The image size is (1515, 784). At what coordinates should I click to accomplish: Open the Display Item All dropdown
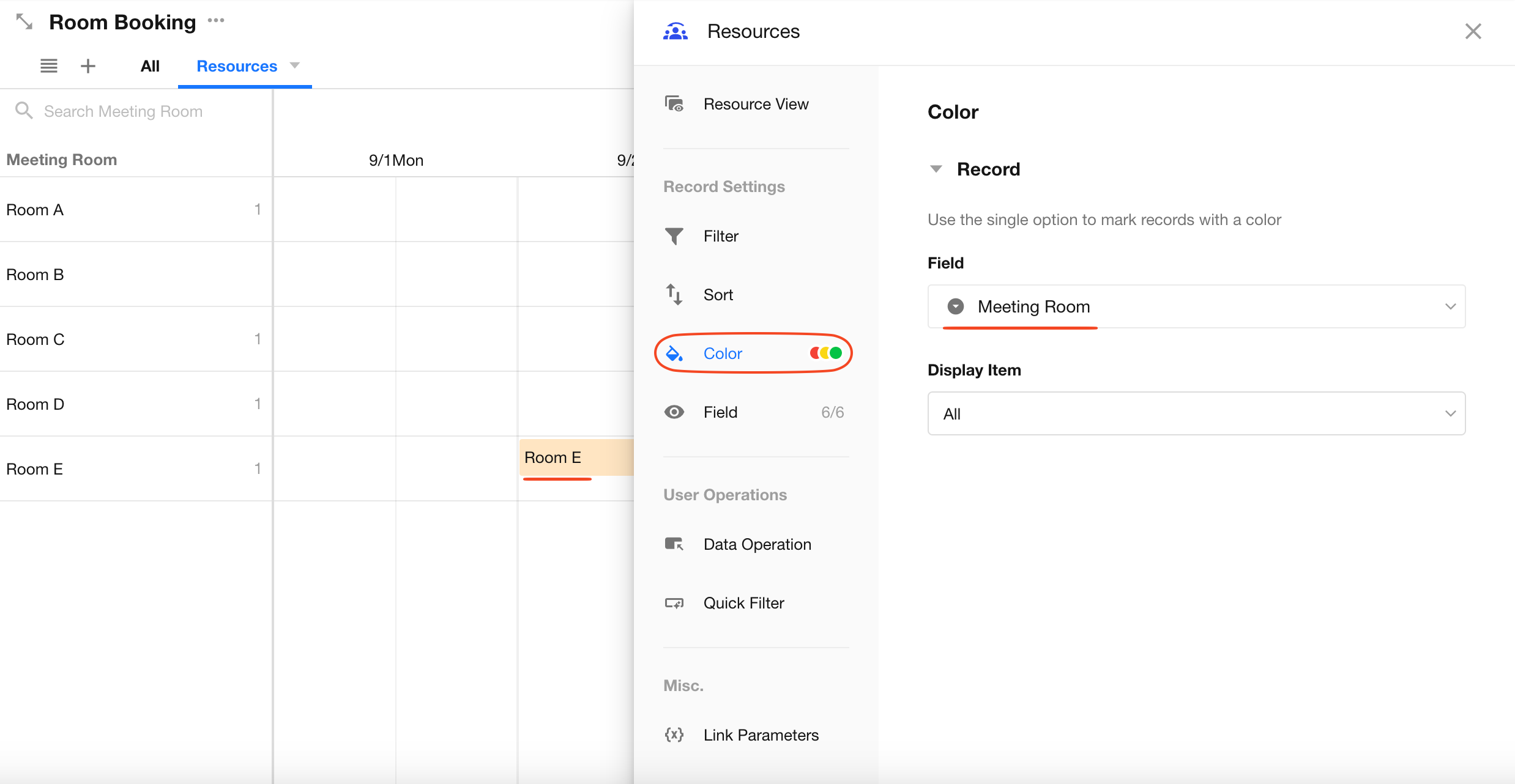pyautogui.click(x=1196, y=413)
